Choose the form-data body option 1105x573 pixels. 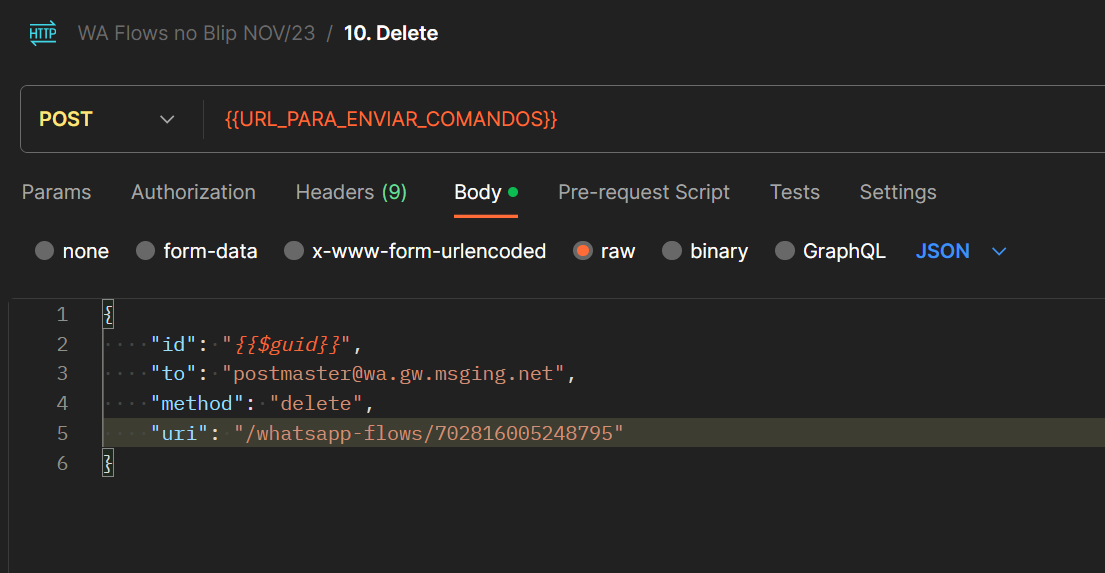(145, 251)
